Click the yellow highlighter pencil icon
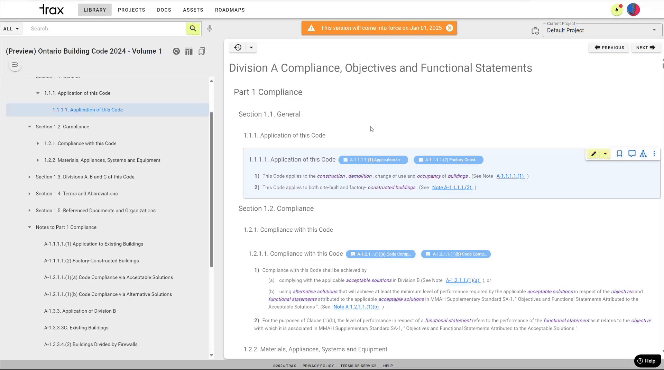 coord(594,154)
